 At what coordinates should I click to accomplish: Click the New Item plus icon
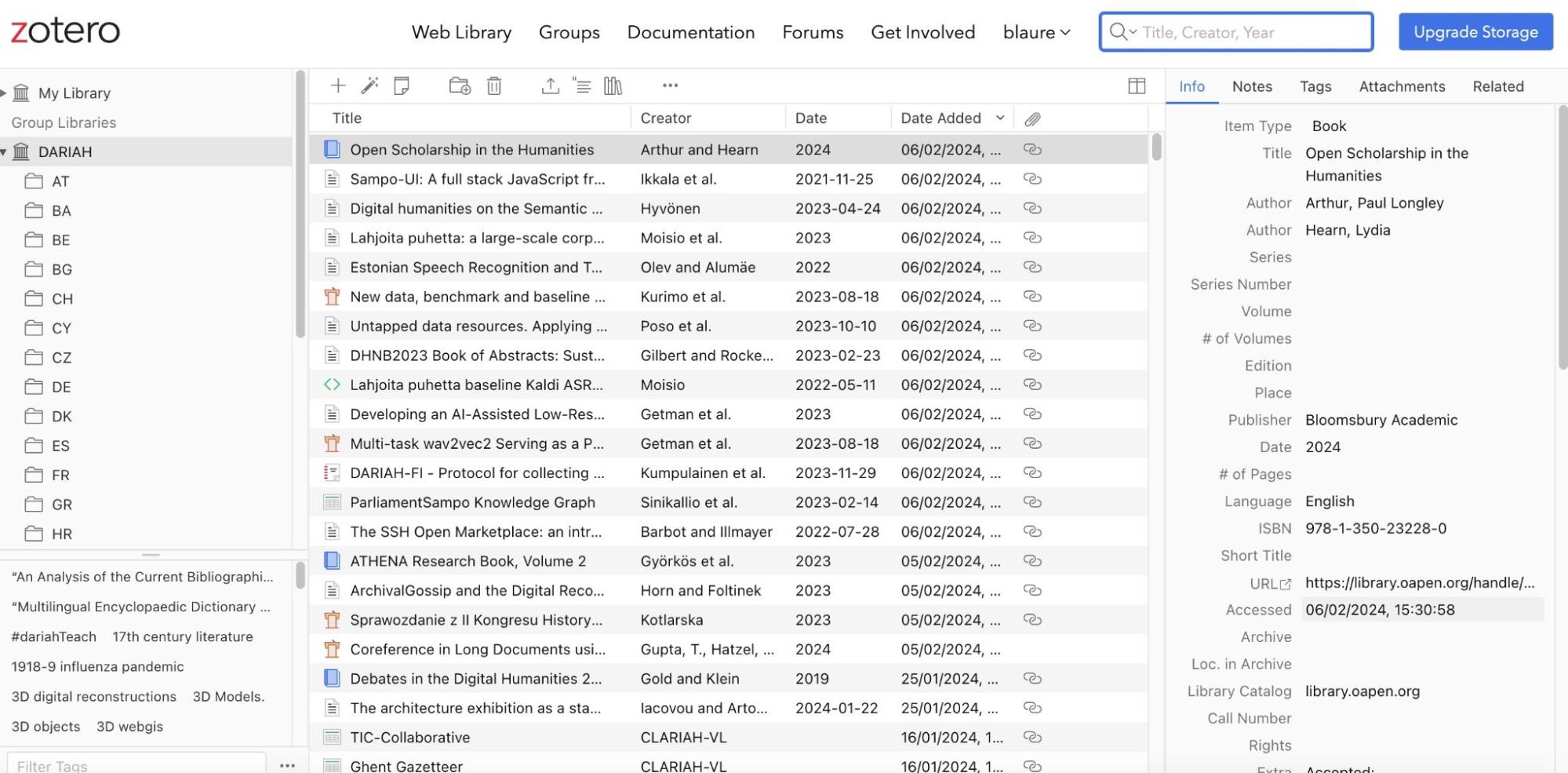(338, 86)
